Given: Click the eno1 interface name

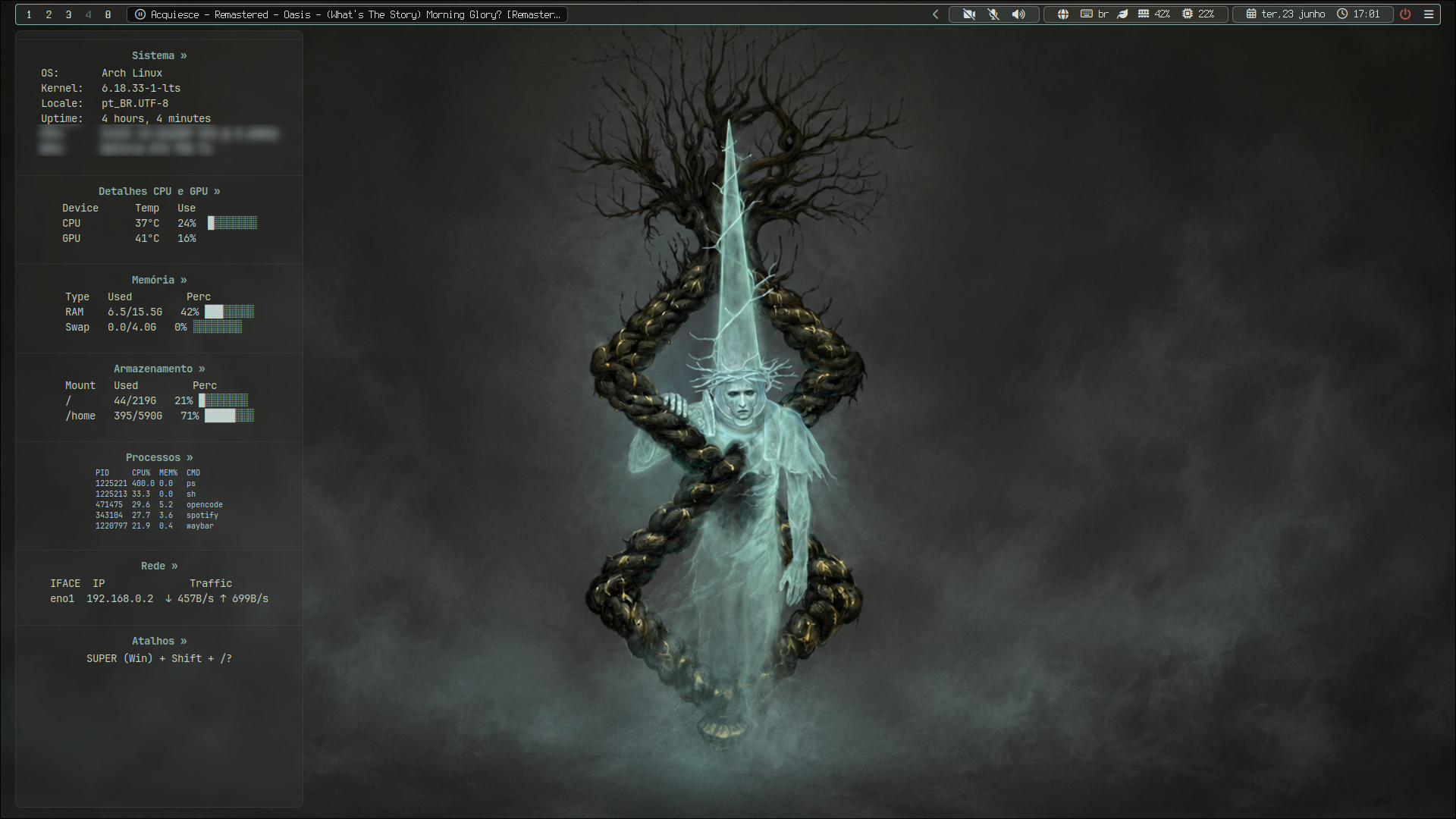Looking at the screenshot, I should 62,598.
